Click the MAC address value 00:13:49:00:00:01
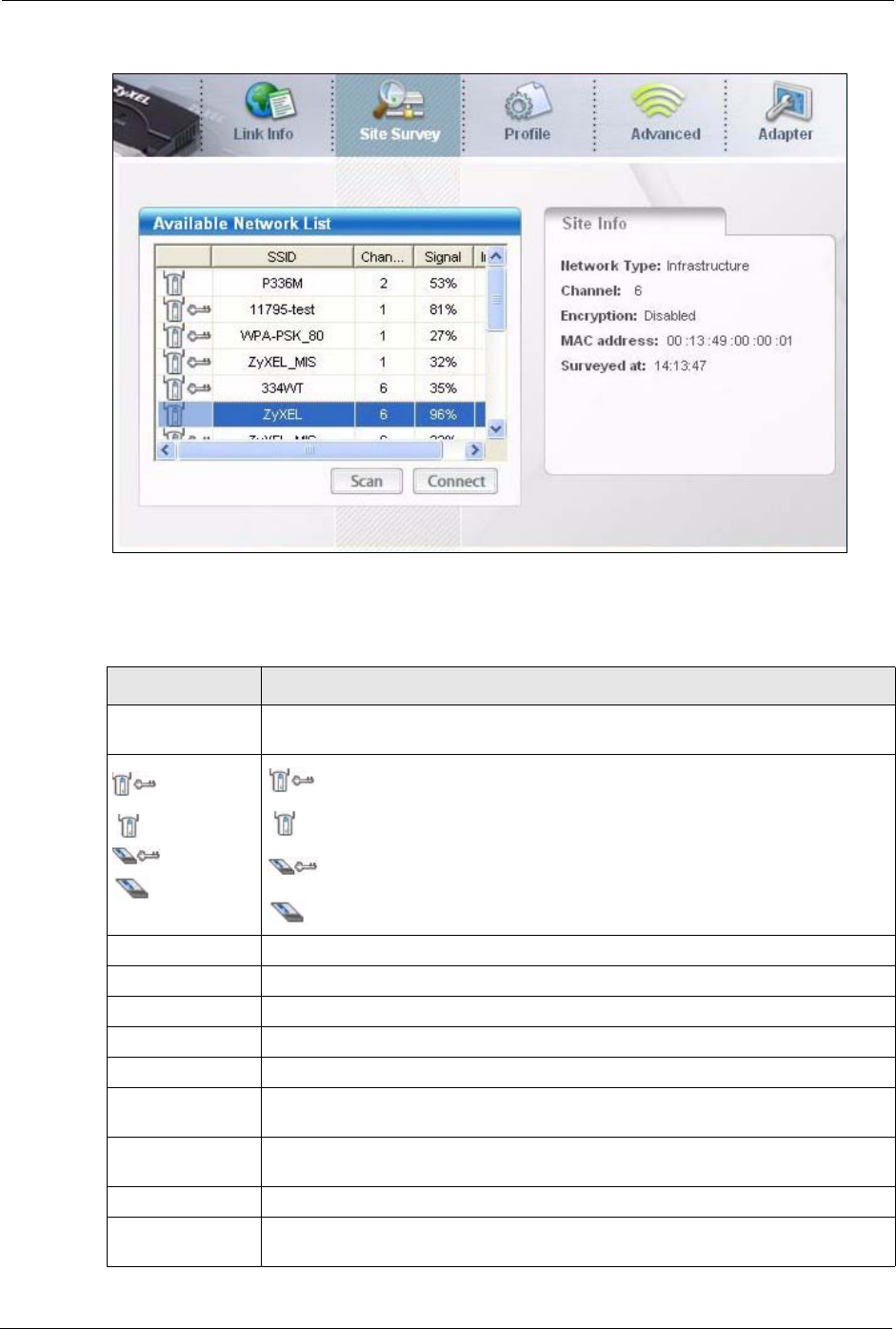896x1329 pixels. [x=729, y=341]
